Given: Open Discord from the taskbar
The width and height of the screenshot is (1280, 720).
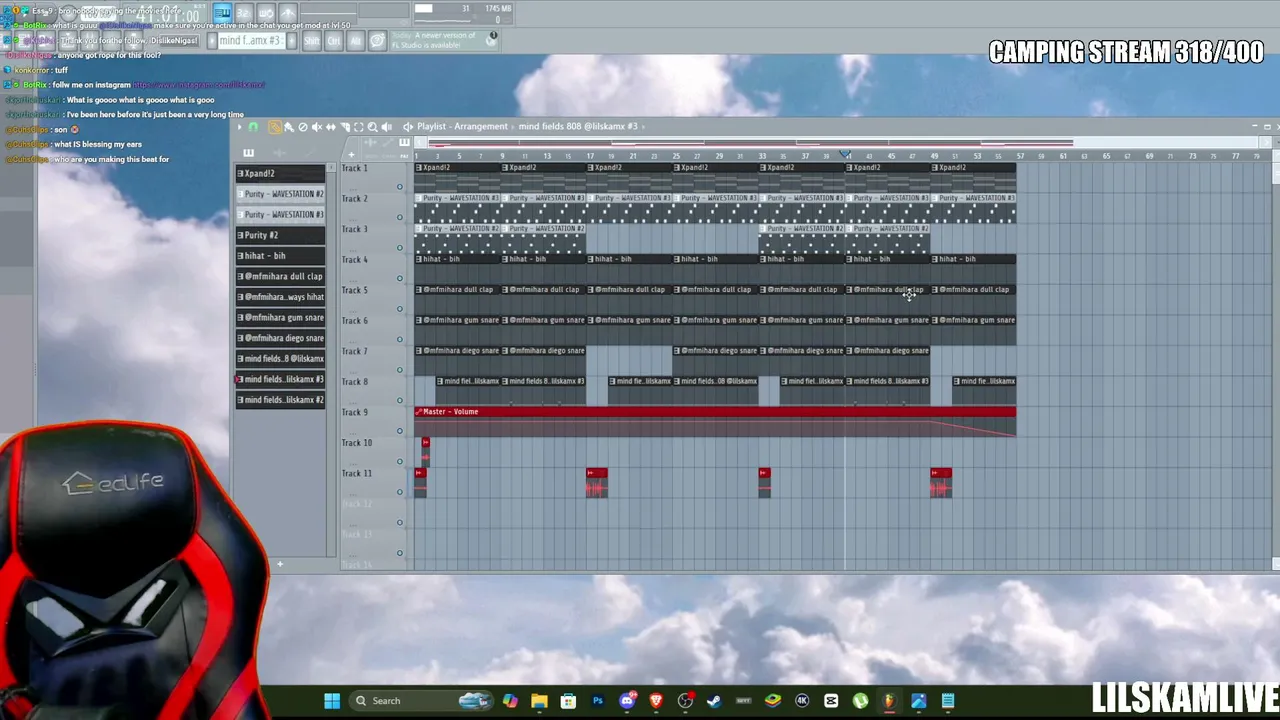Looking at the screenshot, I should tap(627, 701).
